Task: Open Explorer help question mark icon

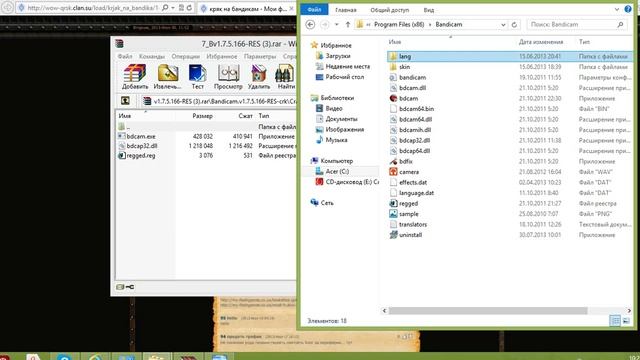Action: (628, 9)
